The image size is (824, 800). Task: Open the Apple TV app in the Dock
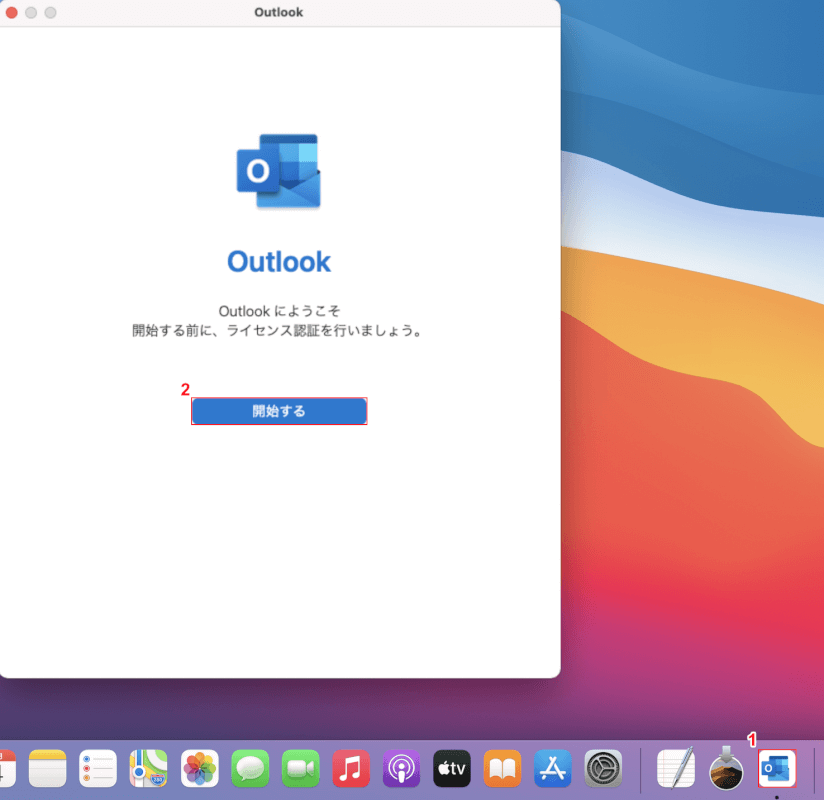pyautogui.click(x=452, y=768)
